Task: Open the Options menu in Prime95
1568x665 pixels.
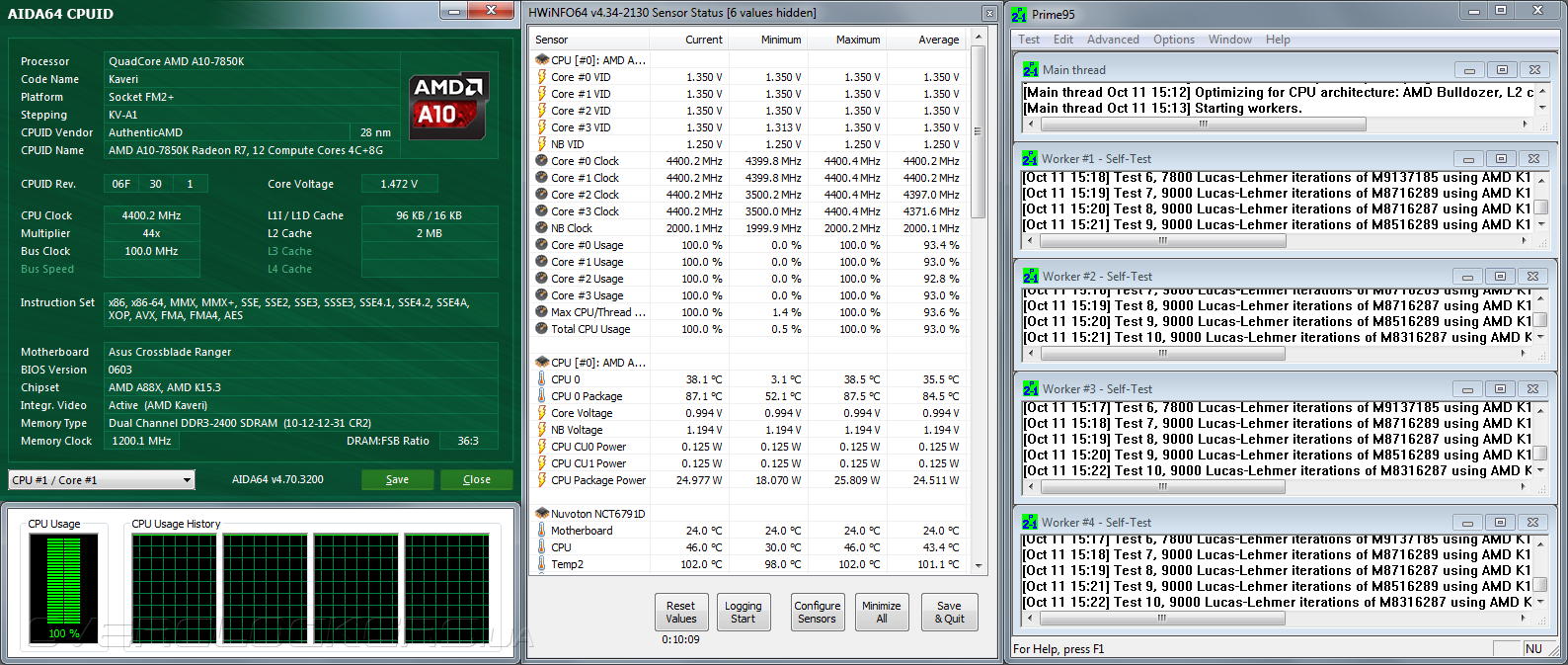Action: click(x=1174, y=40)
